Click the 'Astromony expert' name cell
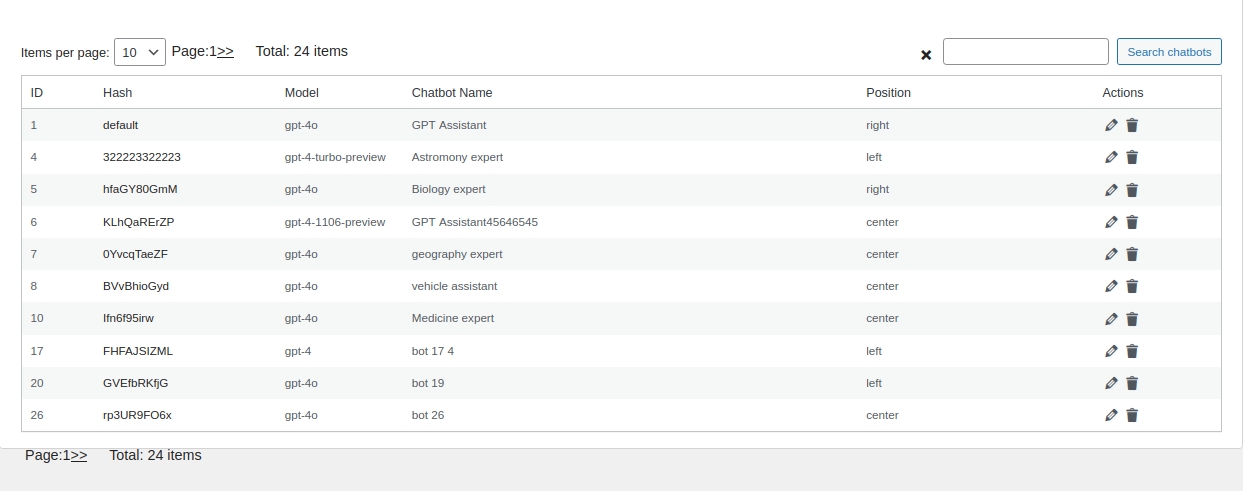This screenshot has width=1243, height=491. tap(457, 157)
